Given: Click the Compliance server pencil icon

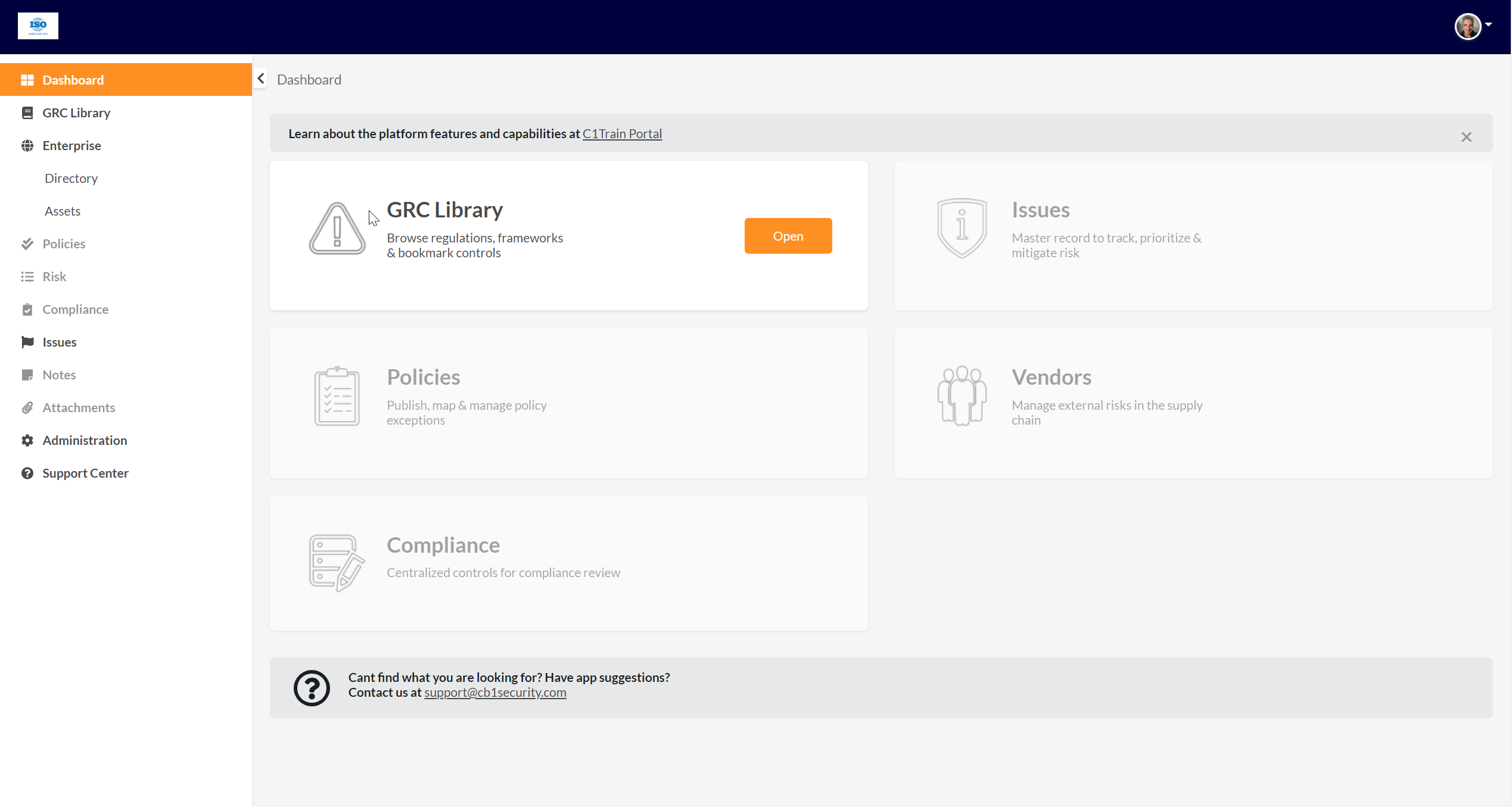Looking at the screenshot, I should click(337, 562).
